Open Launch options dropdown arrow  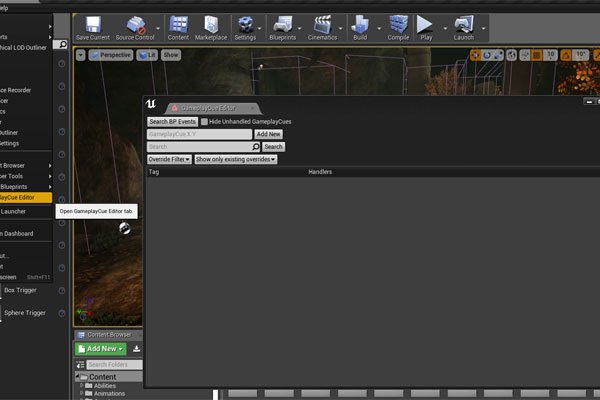click(484, 28)
